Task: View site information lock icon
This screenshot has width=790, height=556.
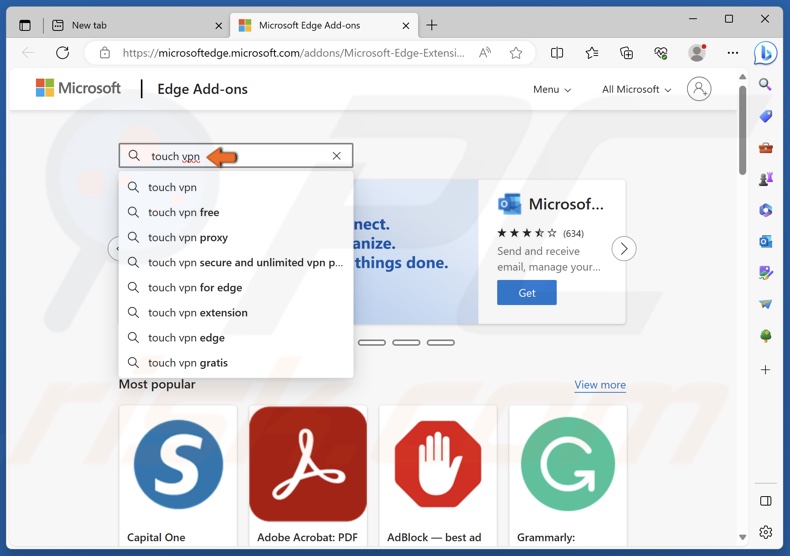Action: click(x=105, y=52)
